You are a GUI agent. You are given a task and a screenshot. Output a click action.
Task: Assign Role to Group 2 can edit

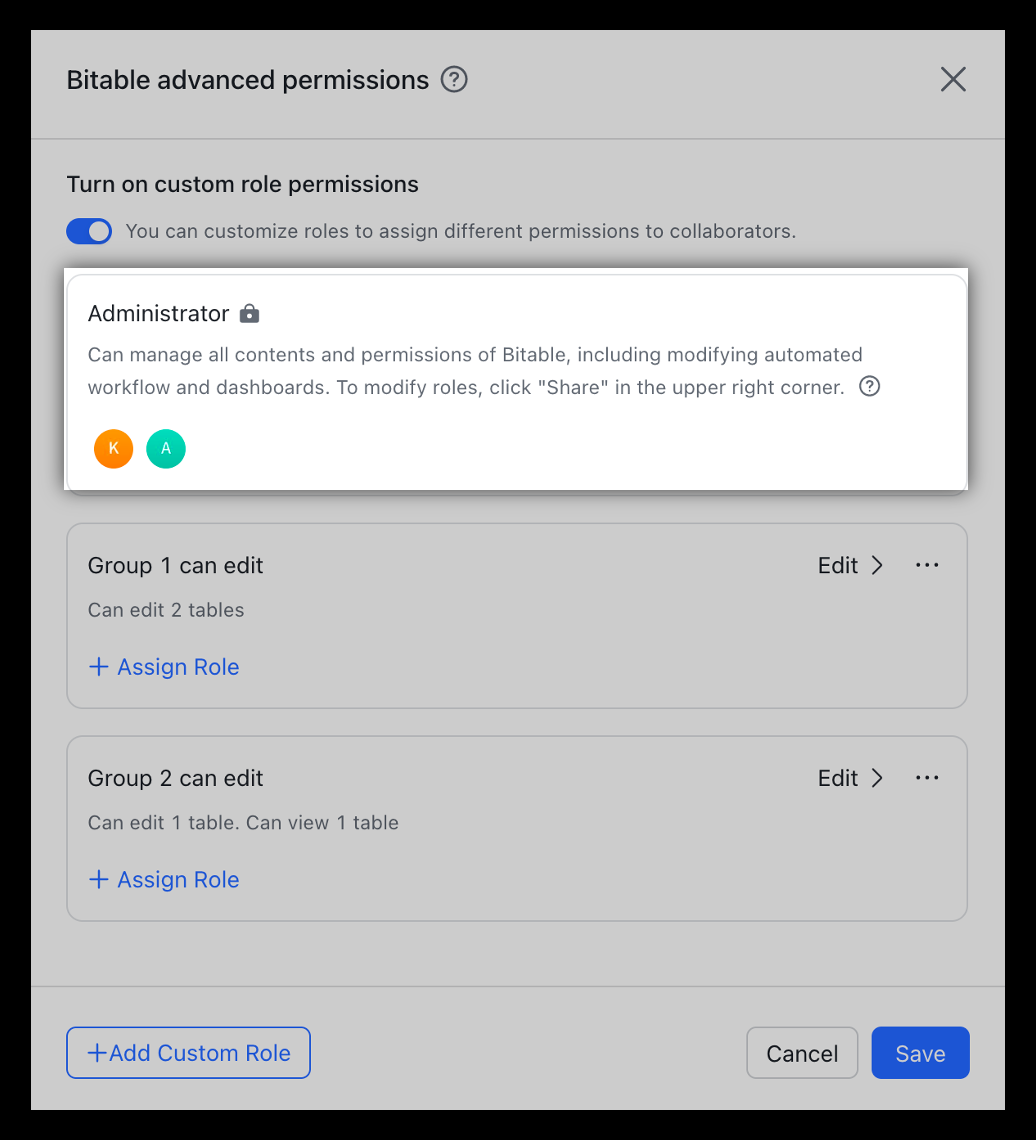[x=165, y=880]
